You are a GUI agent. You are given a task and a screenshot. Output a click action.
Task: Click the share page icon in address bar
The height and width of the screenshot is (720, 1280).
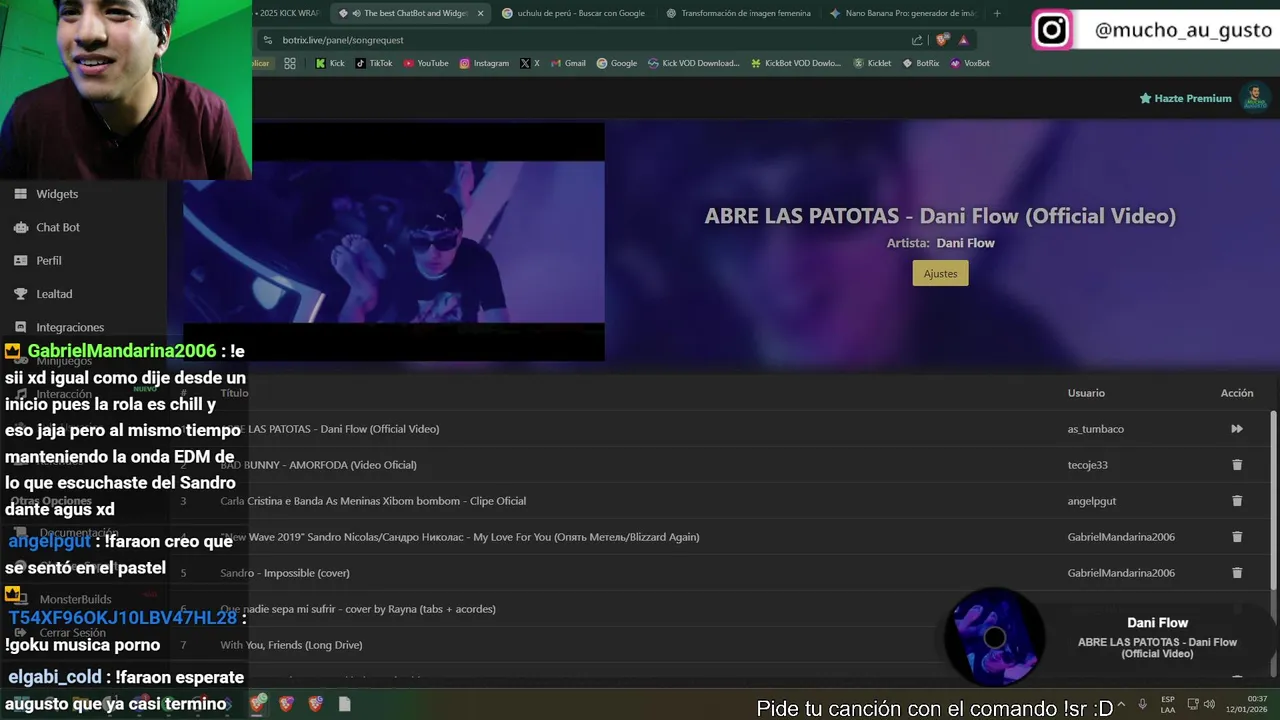917,40
